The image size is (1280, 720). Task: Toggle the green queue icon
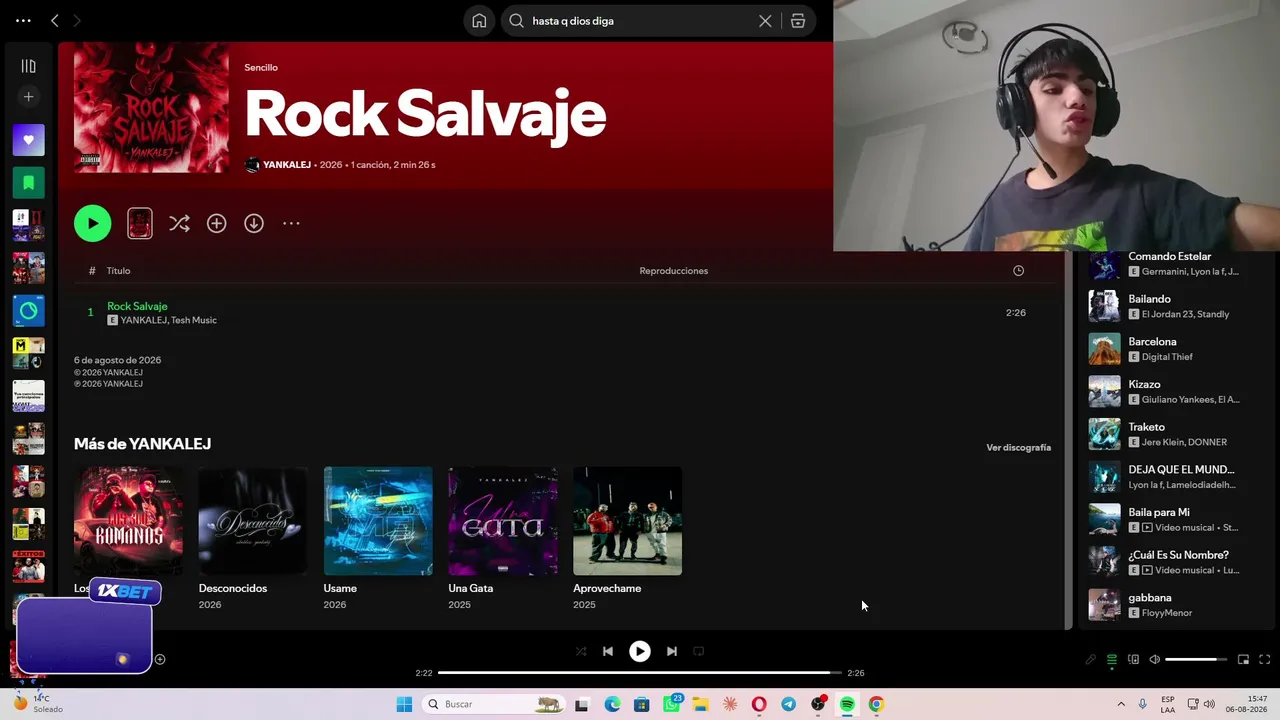point(1112,660)
